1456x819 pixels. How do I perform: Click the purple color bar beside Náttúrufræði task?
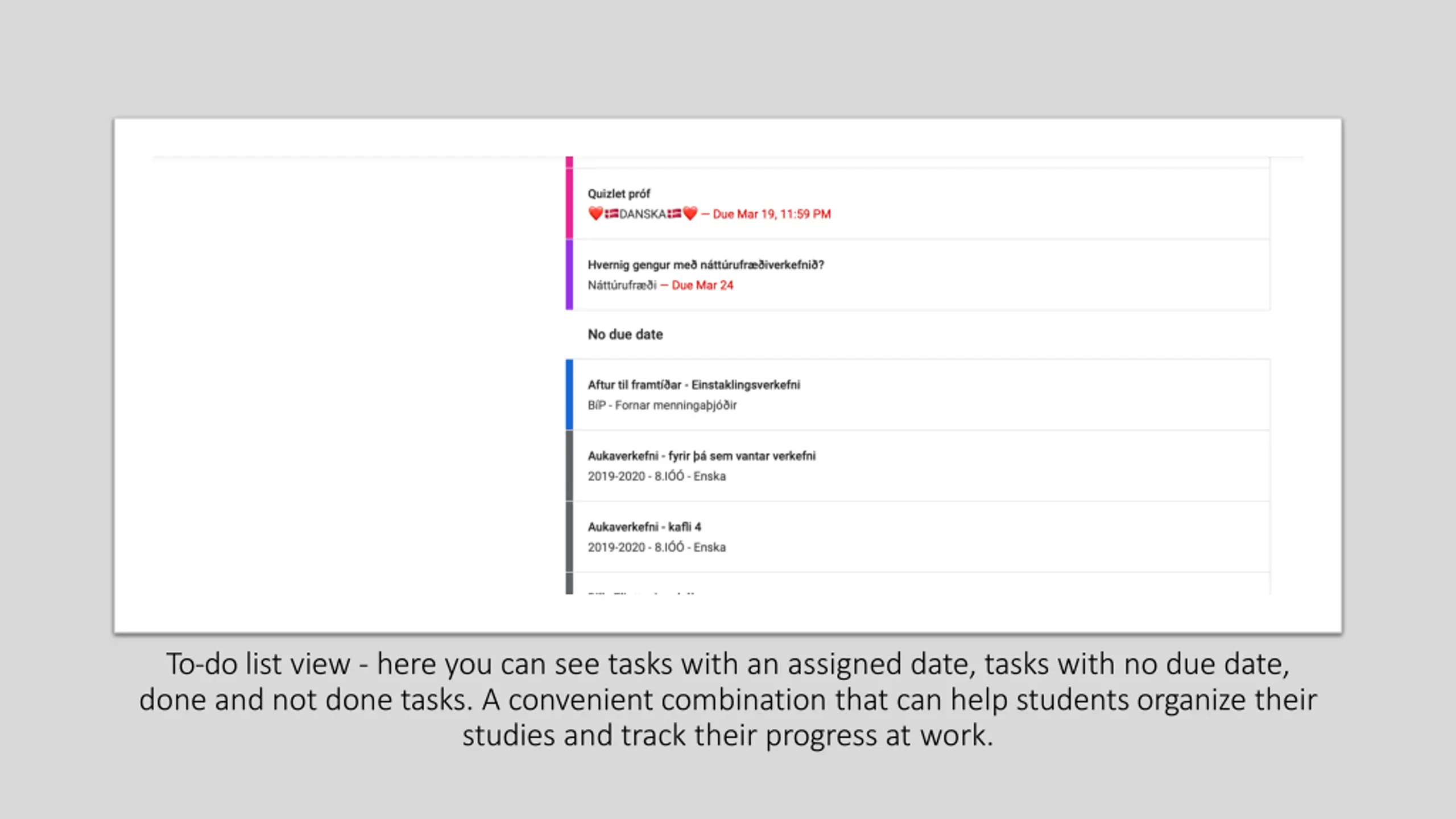[569, 275]
